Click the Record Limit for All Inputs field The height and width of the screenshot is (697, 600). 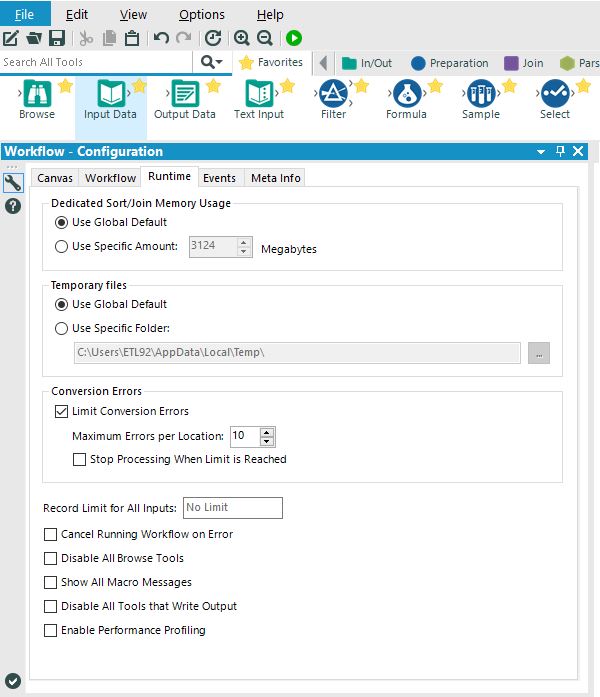click(233, 508)
